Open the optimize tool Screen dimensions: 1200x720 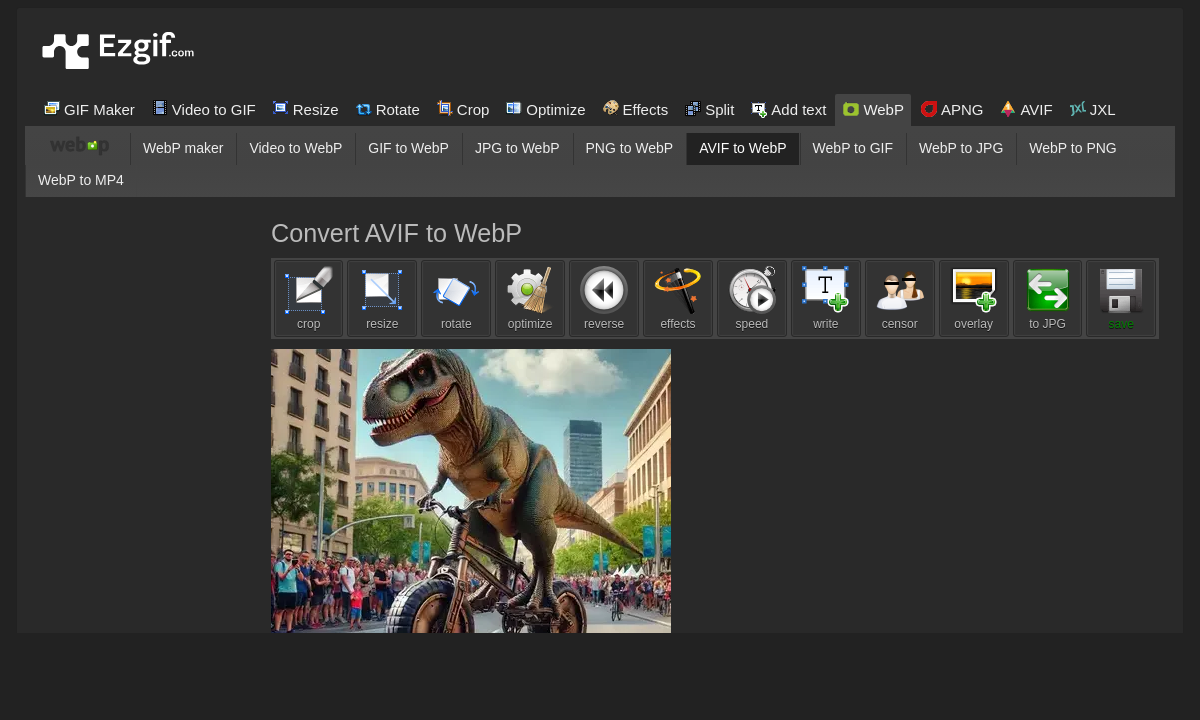click(x=530, y=298)
